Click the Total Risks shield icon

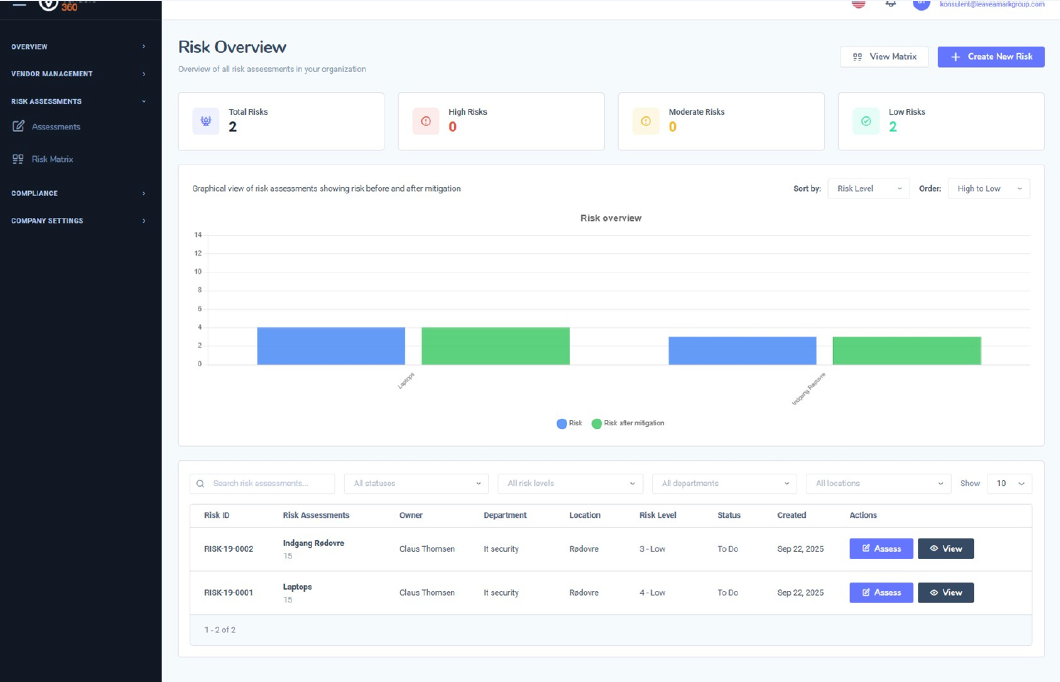tap(207, 120)
